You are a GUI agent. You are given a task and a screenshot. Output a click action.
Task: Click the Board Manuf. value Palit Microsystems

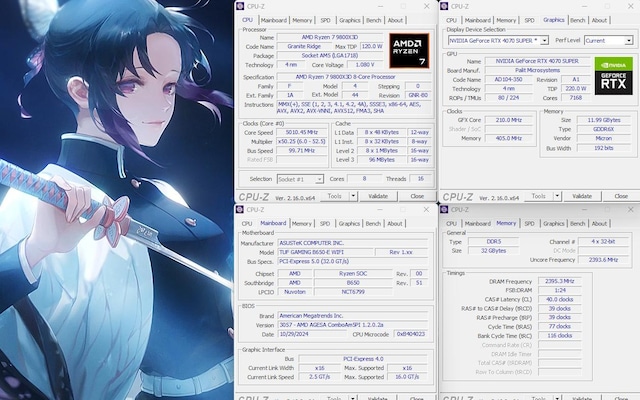[x=537, y=70]
